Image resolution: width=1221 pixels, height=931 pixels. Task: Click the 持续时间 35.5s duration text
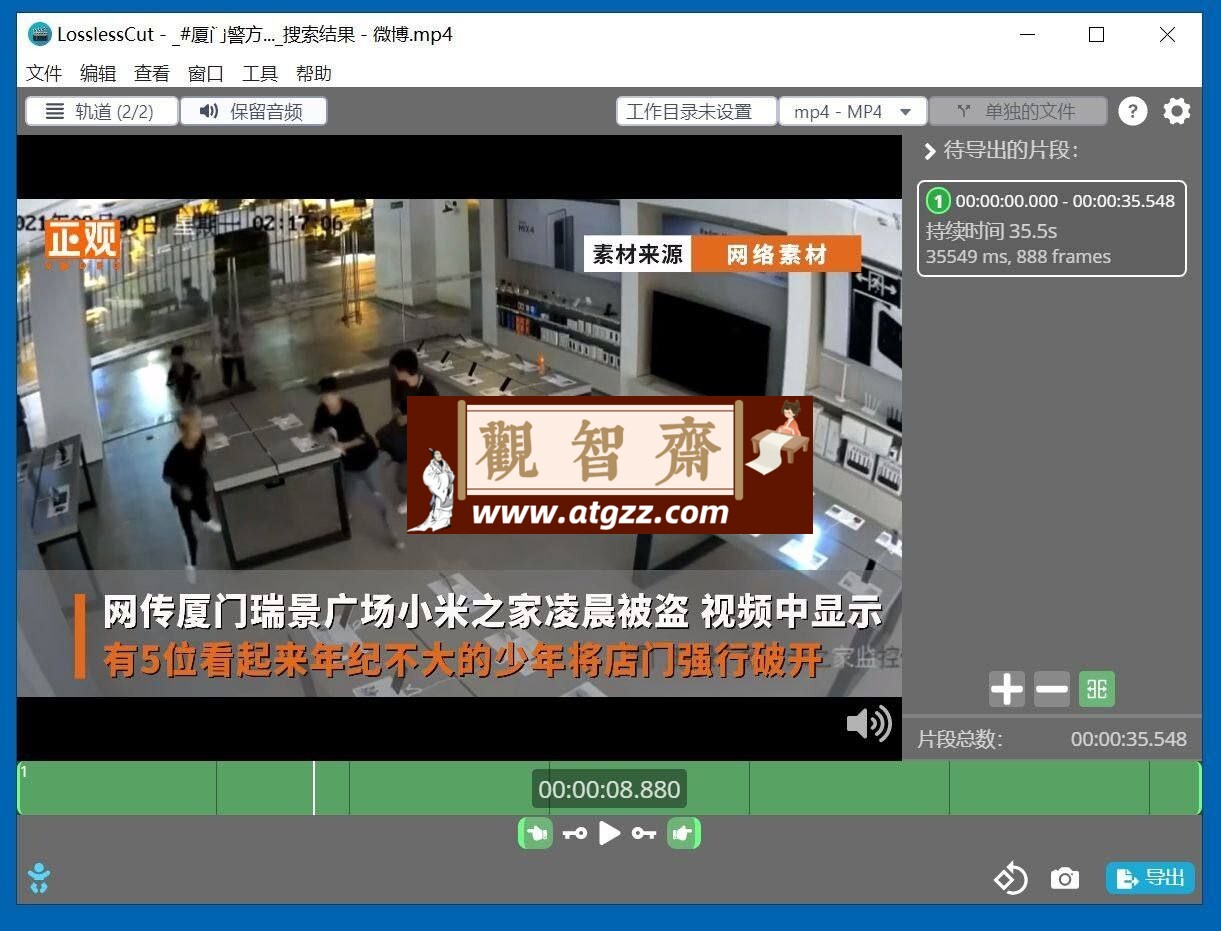[x=991, y=231]
